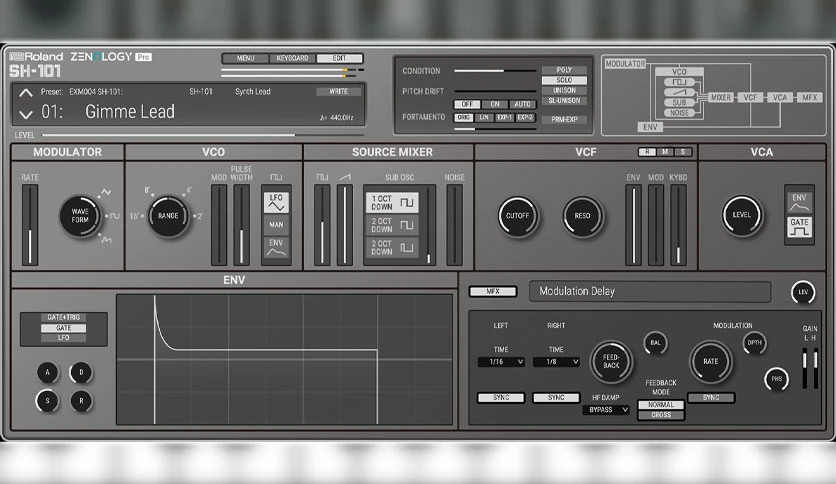Set feedback mode to CROSS
This screenshot has height=484, width=836.
pyautogui.click(x=661, y=415)
